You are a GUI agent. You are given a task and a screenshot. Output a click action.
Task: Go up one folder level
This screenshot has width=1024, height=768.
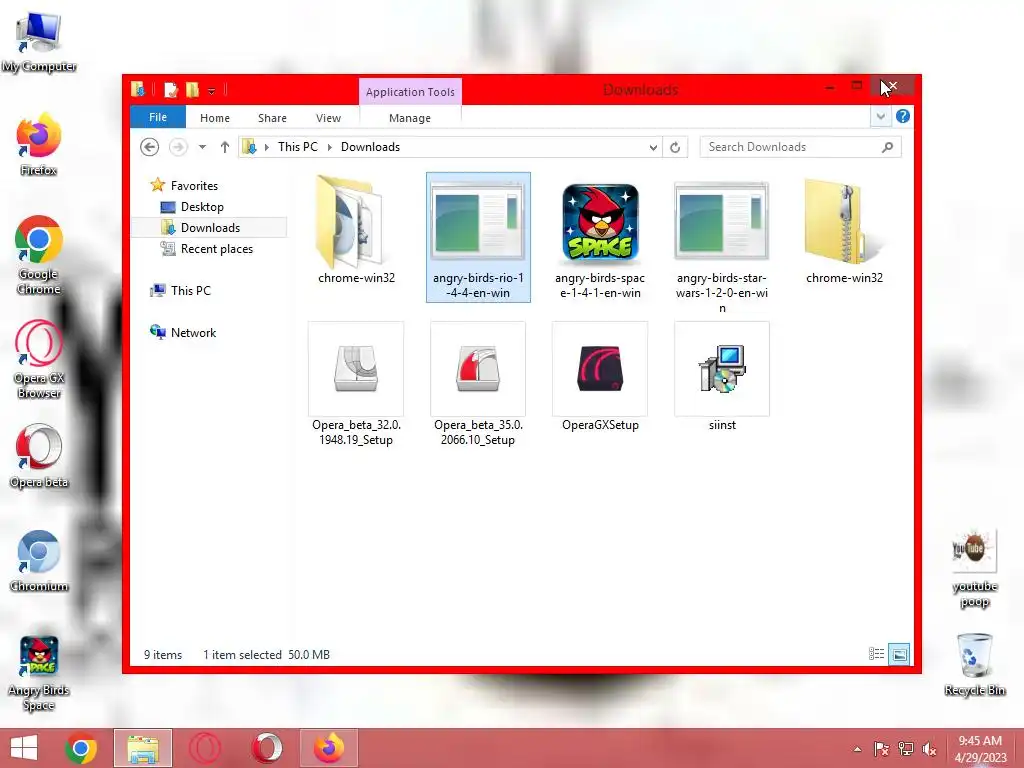(x=225, y=147)
